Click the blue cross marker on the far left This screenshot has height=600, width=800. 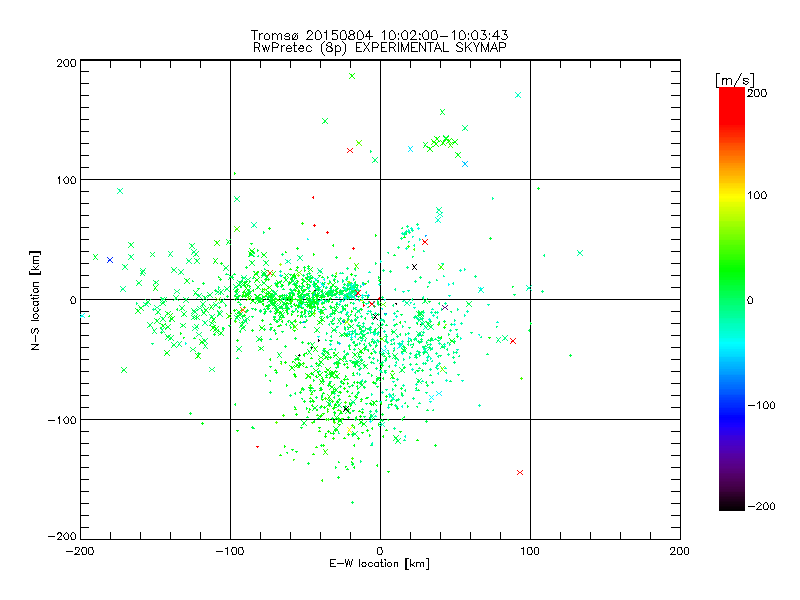point(110,260)
